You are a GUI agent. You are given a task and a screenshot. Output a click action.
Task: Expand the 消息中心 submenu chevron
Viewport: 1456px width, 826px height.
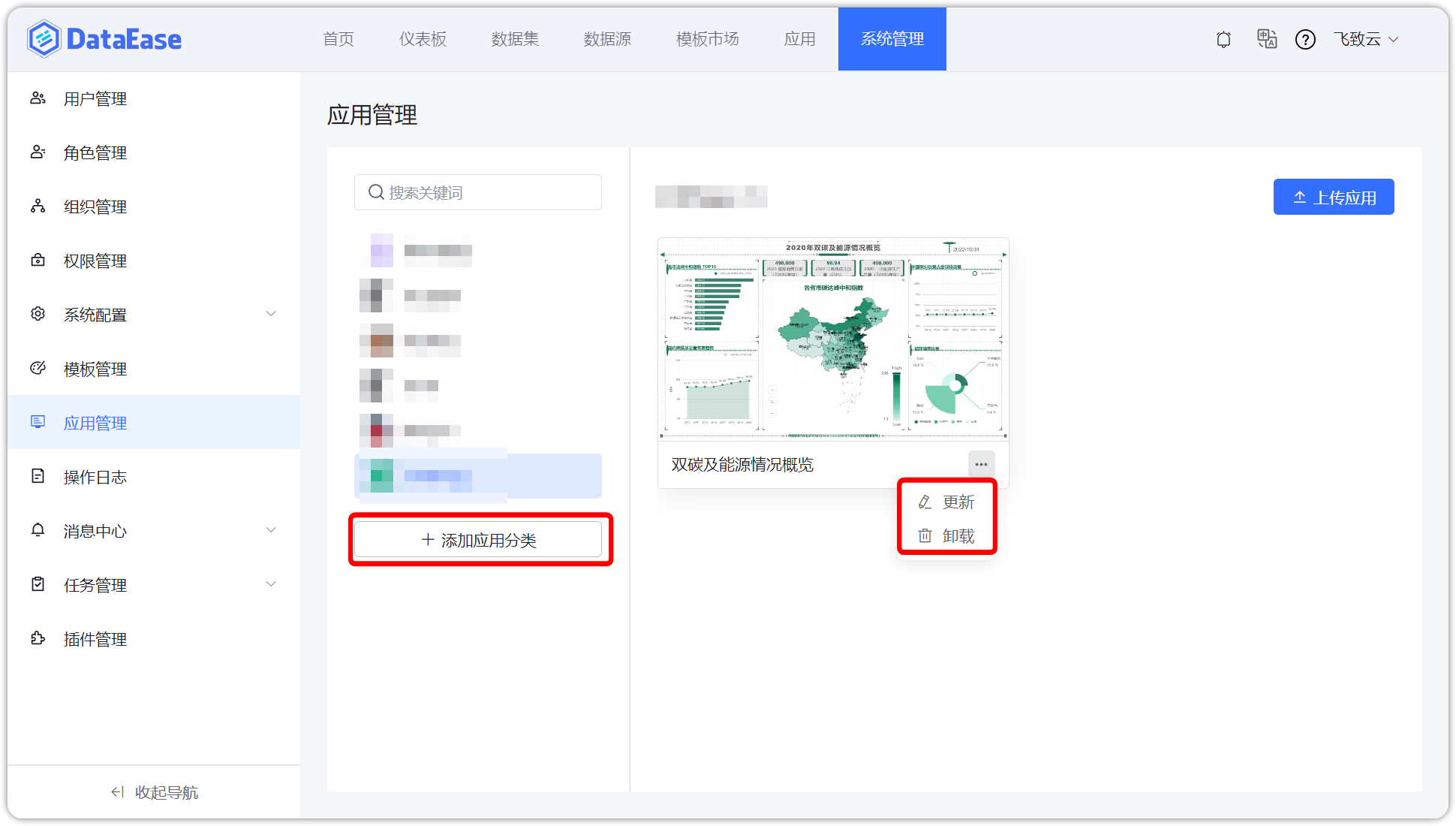click(272, 530)
